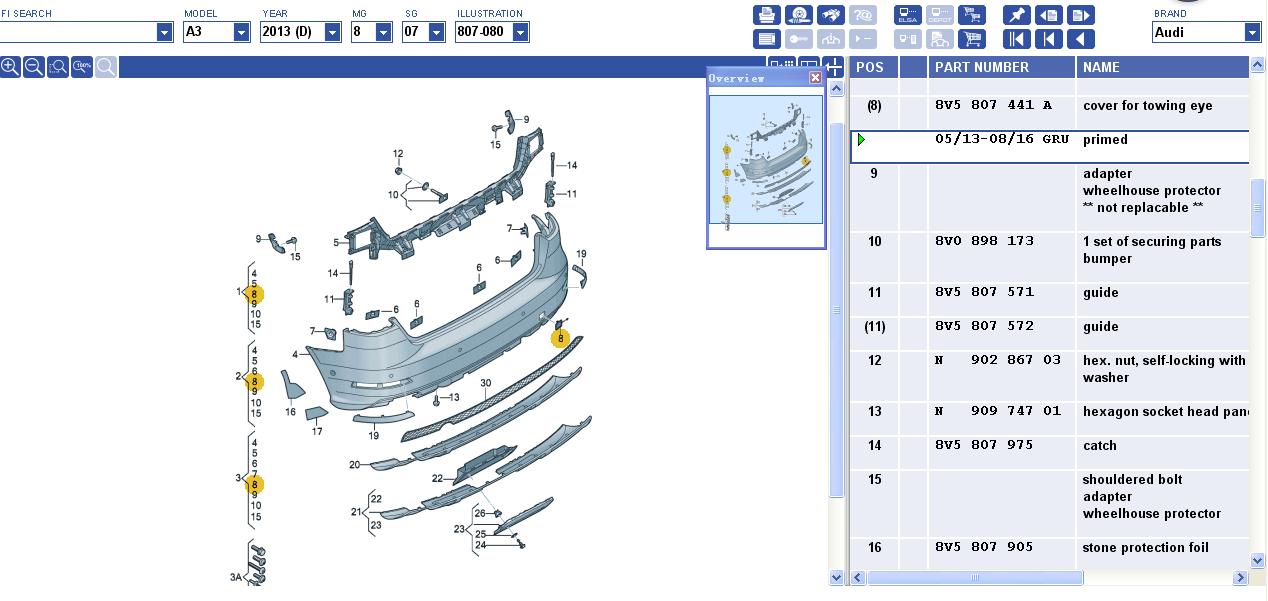Close the Overview panel
Image resolution: width=1268 pixels, height=601 pixels.
pos(815,77)
